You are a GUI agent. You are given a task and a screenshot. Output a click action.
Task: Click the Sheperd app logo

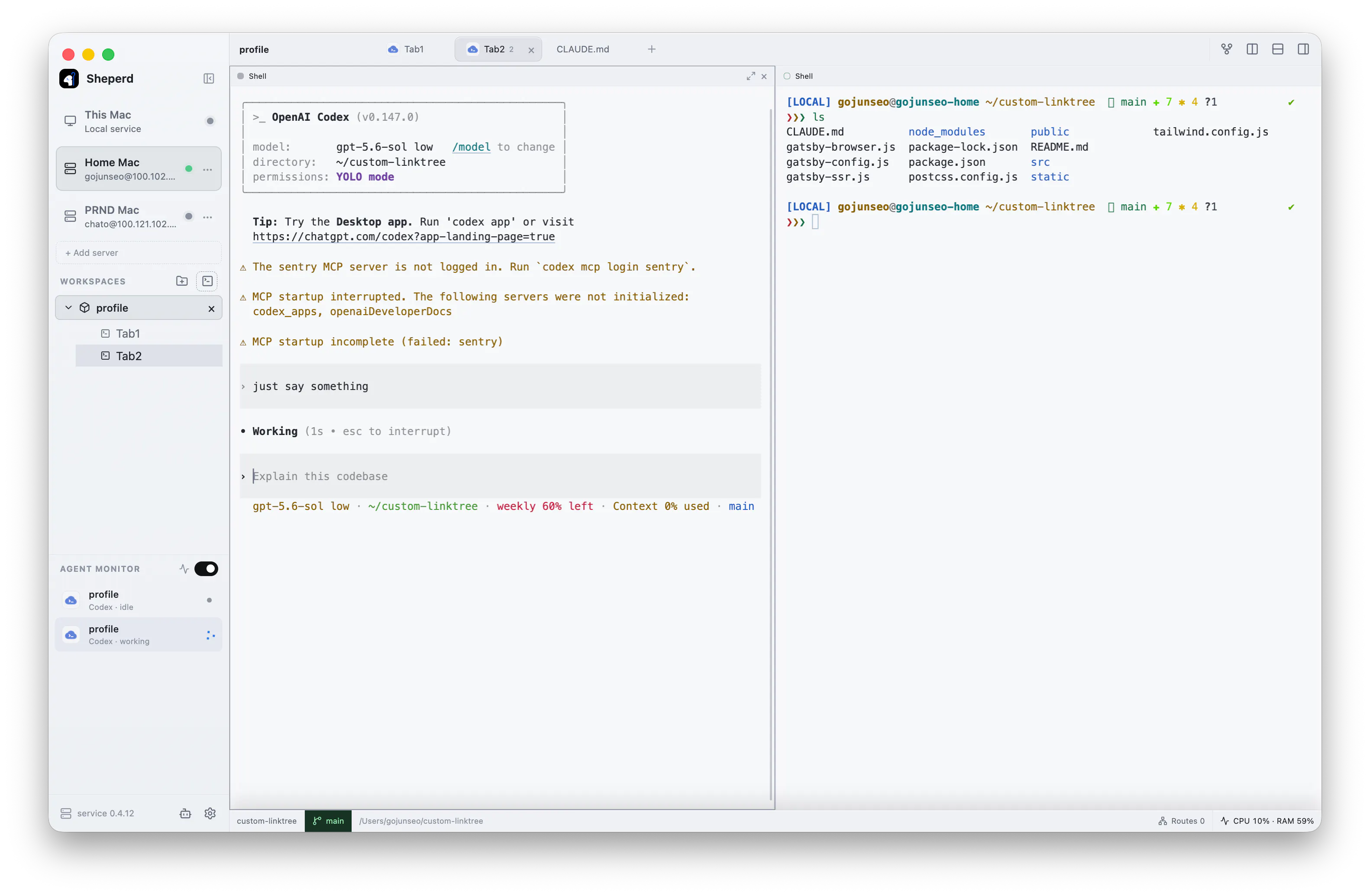click(69, 79)
